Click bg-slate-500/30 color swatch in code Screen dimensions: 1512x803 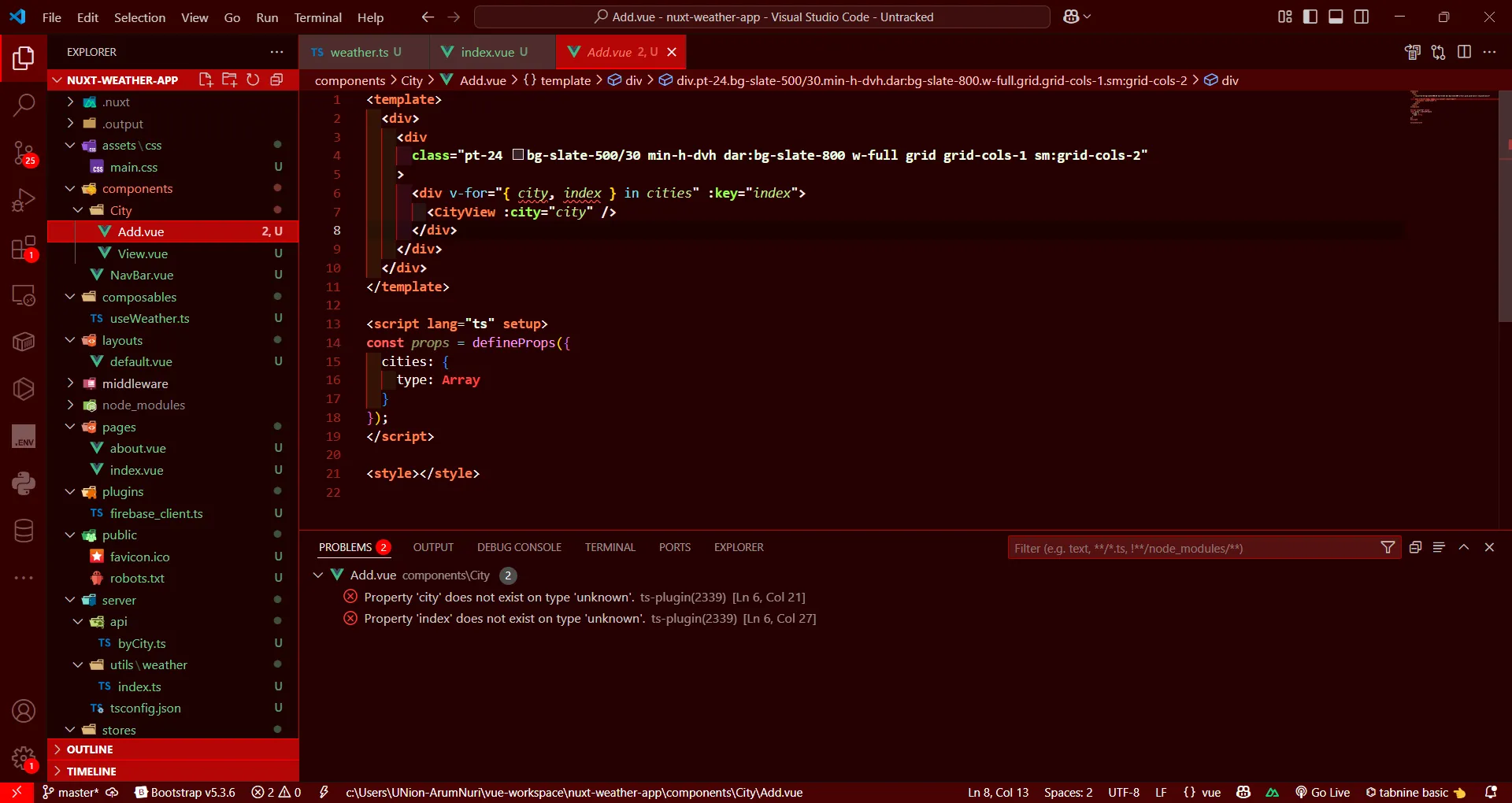pyautogui.click(x=518, y=155)
